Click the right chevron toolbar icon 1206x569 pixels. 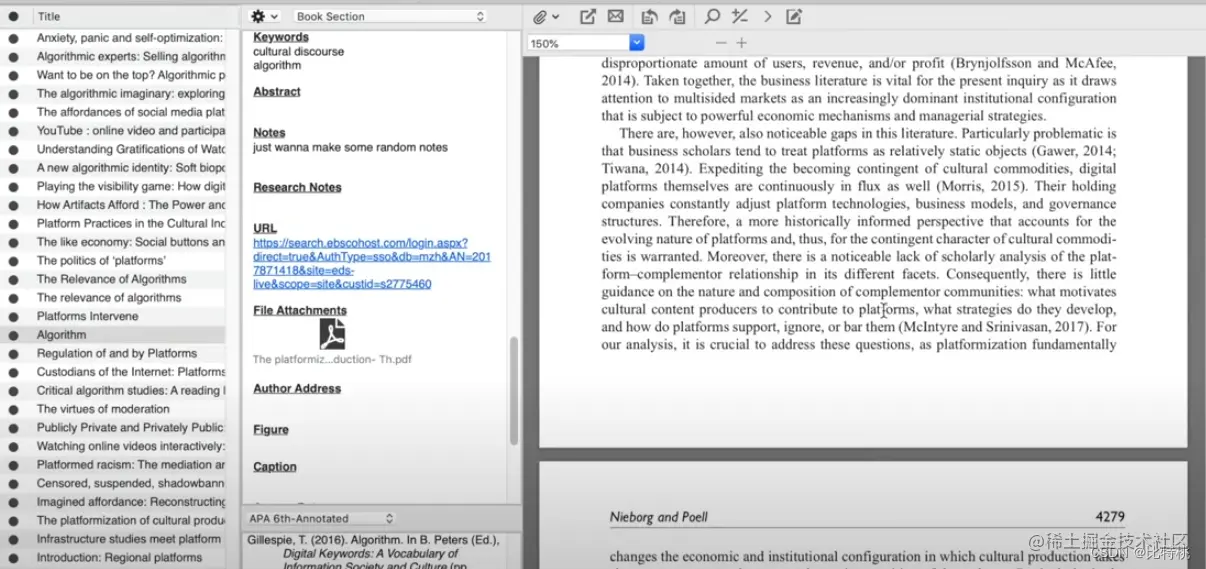tap(767, 16)
